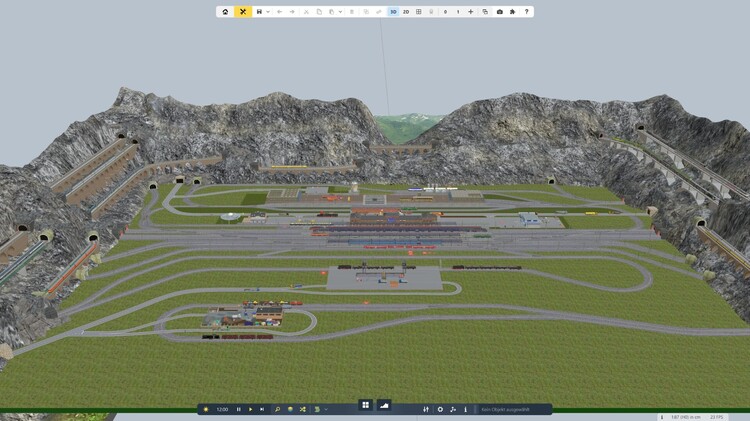Paste with the clipboard icon
750x421 pixels.
pyautogui.click(x=331, y=11)
